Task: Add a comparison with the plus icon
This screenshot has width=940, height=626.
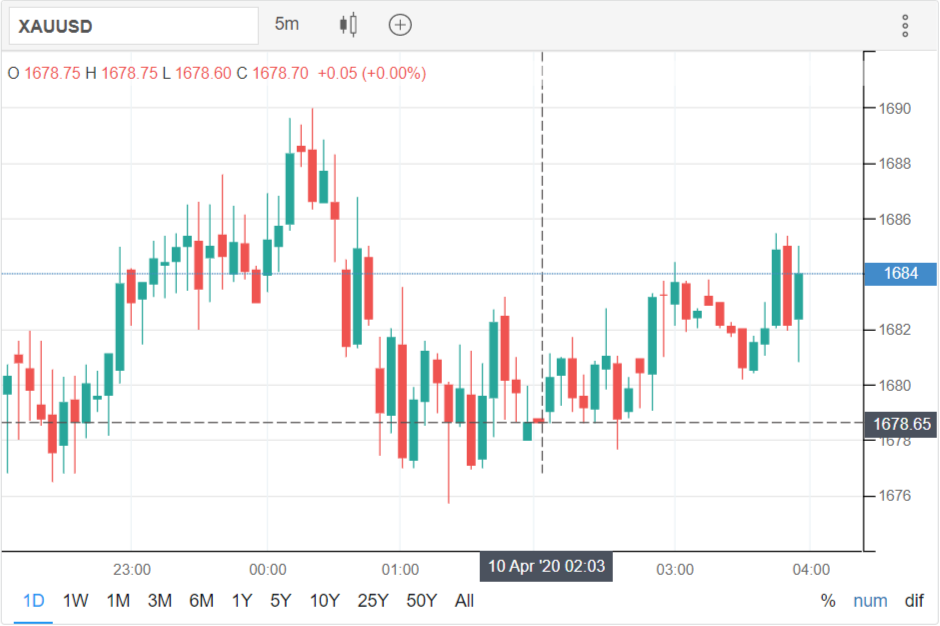Action: 400,25
